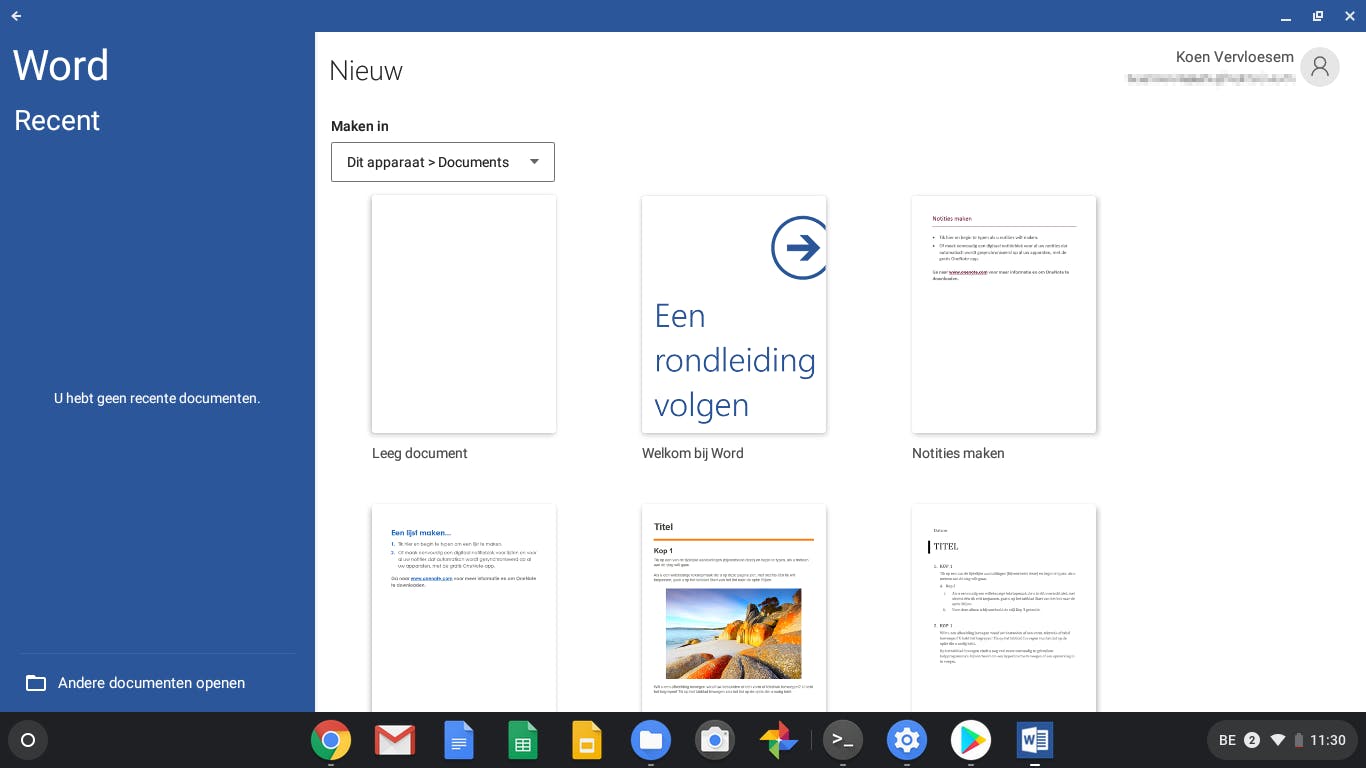Open Google Slides from the shelf
Image resolution: width=1366 pixels, height=768 pixels.
click(587, 741)
